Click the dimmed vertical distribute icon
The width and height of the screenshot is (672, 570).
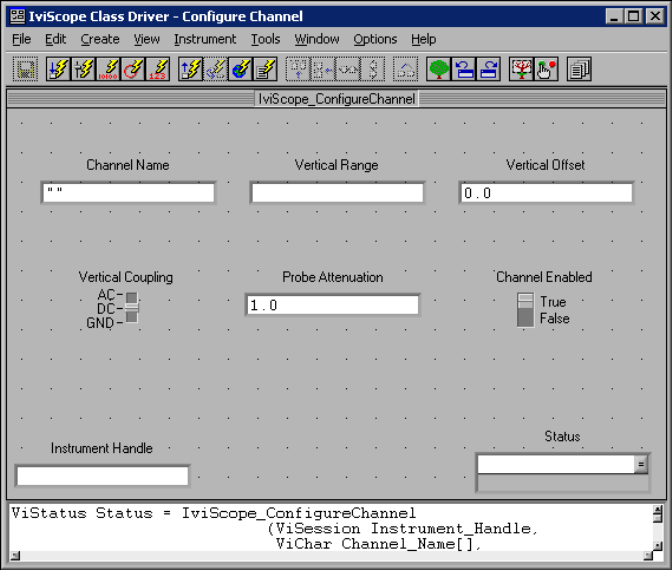[x=373, y=69]
